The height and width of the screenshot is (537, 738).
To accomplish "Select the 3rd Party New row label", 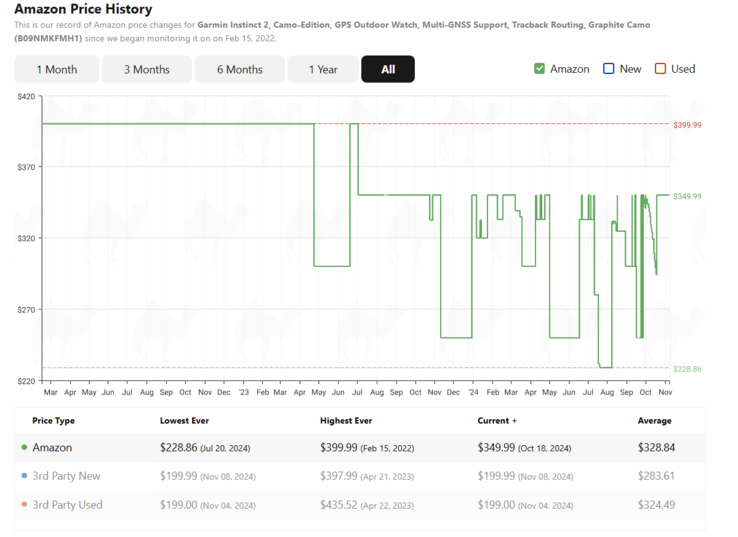I will point(66,476).
